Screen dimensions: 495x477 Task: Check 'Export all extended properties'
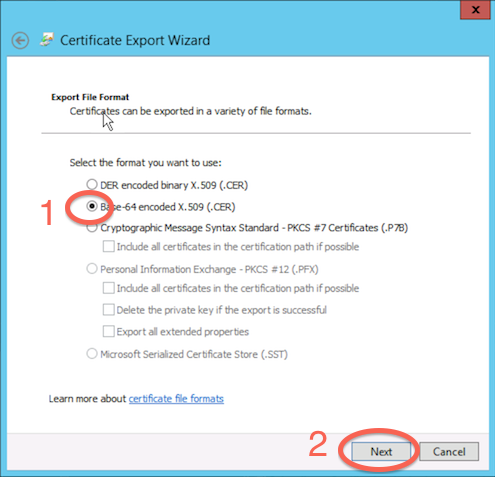(x=108, y=332)
